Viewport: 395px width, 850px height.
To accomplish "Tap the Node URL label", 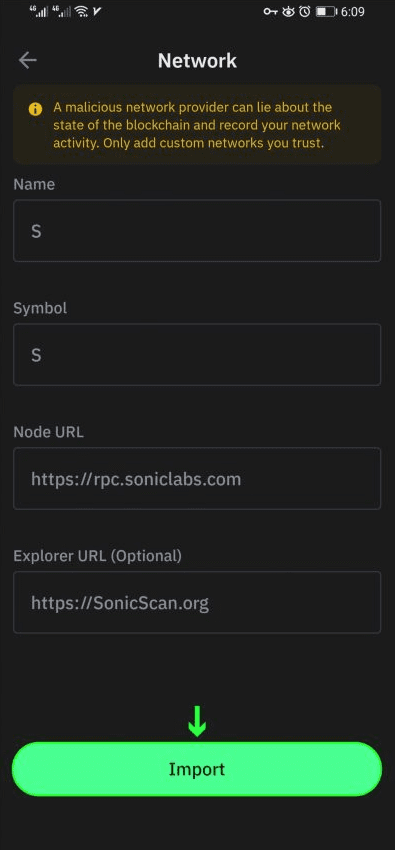I will click(x=48, y=432).
